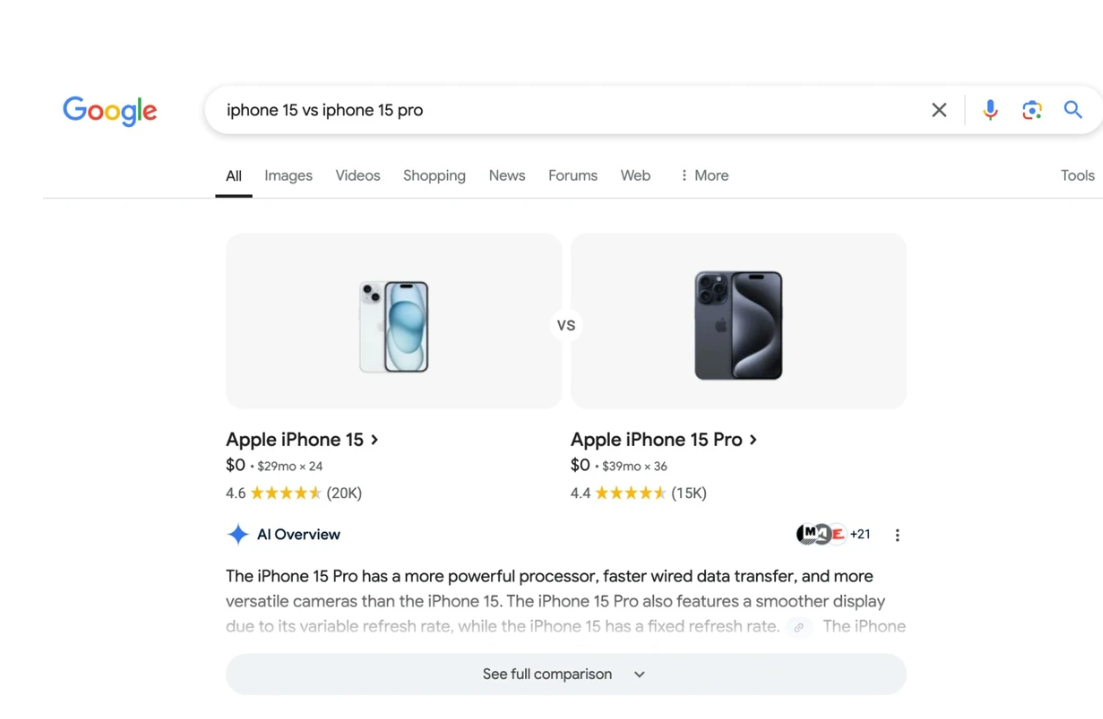This screenshot has width=1103, height=719.
Task: Click the Google logo
Action: [x=110, y=110]
